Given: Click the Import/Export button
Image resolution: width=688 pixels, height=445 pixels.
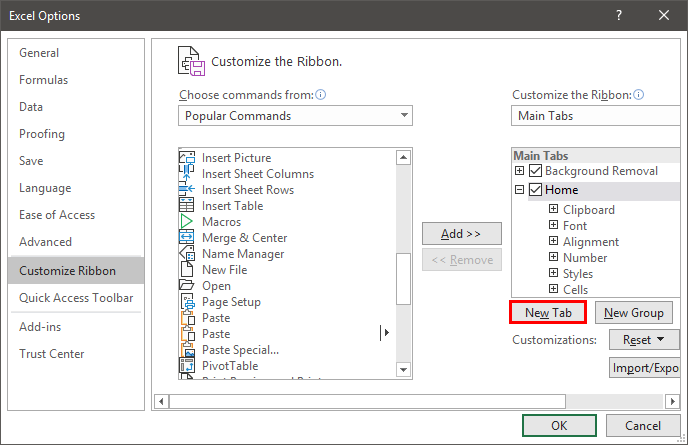Looking at the screenshot, I should coord(644,368).
